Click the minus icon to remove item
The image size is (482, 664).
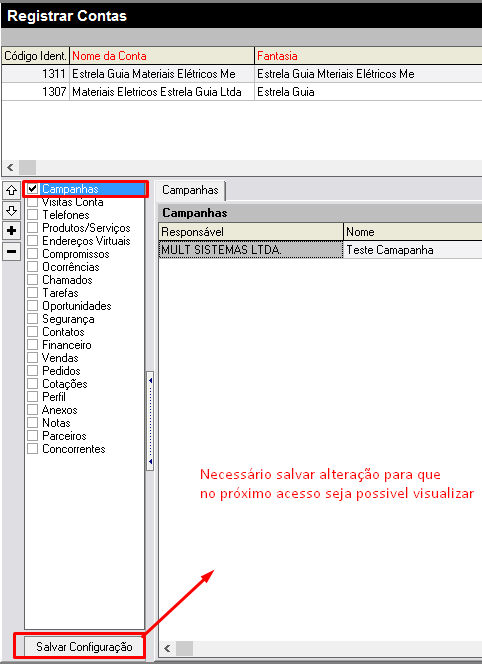11,252
